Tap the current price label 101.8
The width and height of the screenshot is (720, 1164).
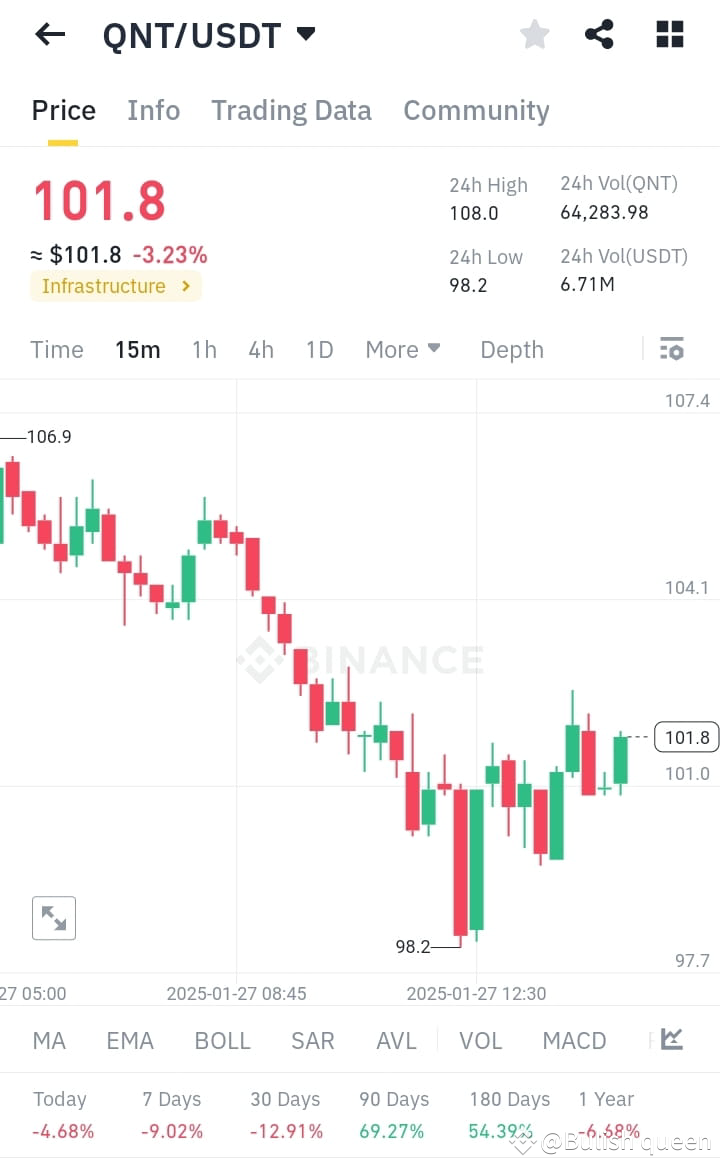(x=686, y=737)
